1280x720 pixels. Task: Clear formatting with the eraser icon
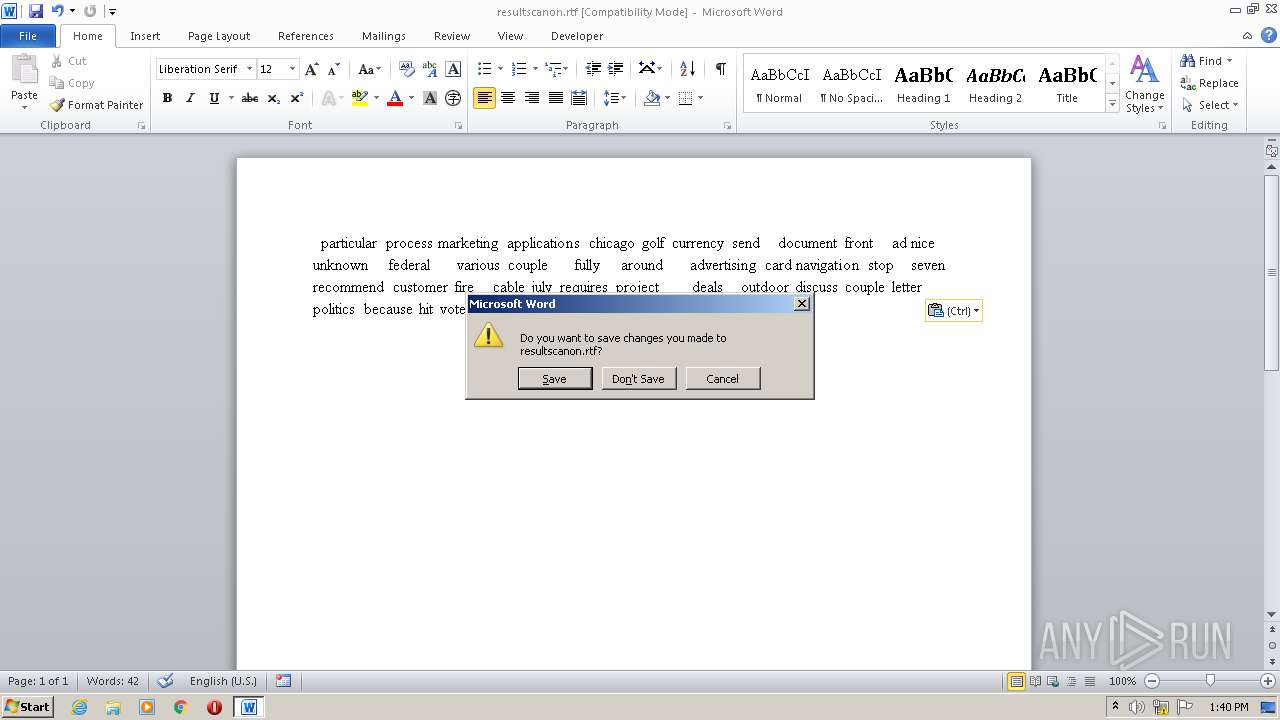click(x=407, y=69)
